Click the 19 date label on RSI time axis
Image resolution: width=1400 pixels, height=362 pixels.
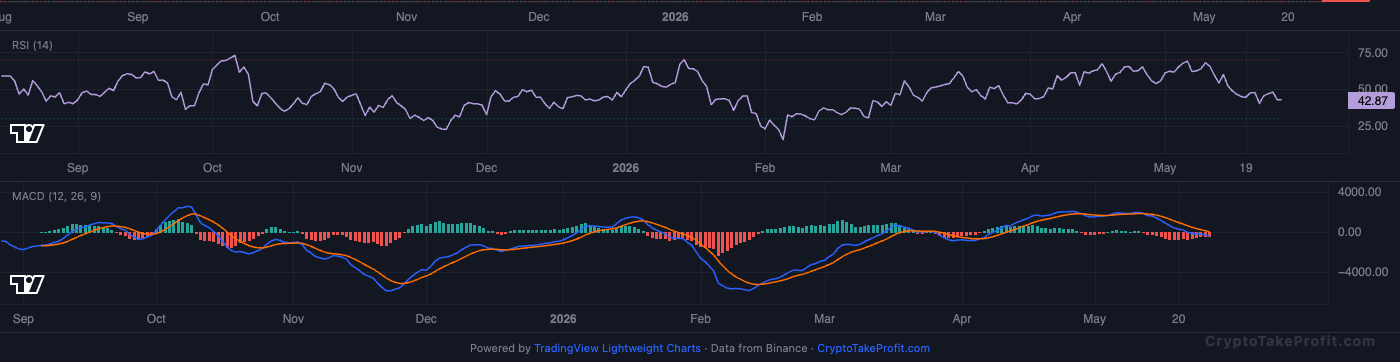point(1245,168)
